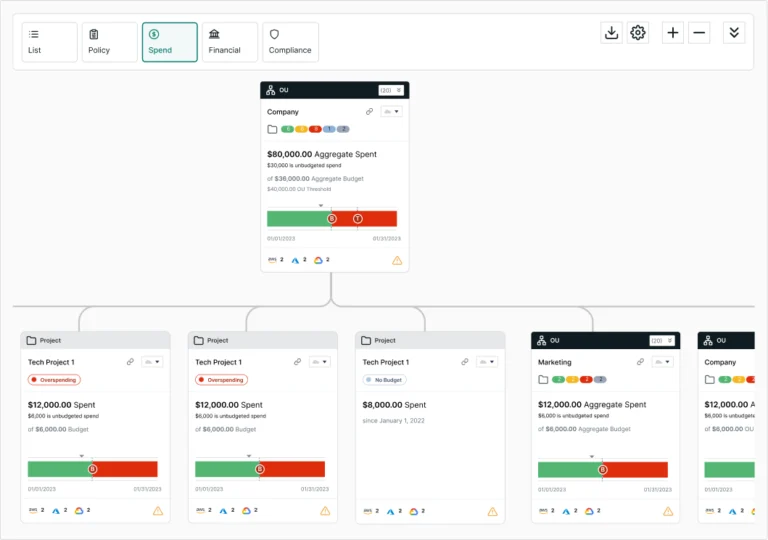Open the cloud dropdown on the No Budget project card

487,362
